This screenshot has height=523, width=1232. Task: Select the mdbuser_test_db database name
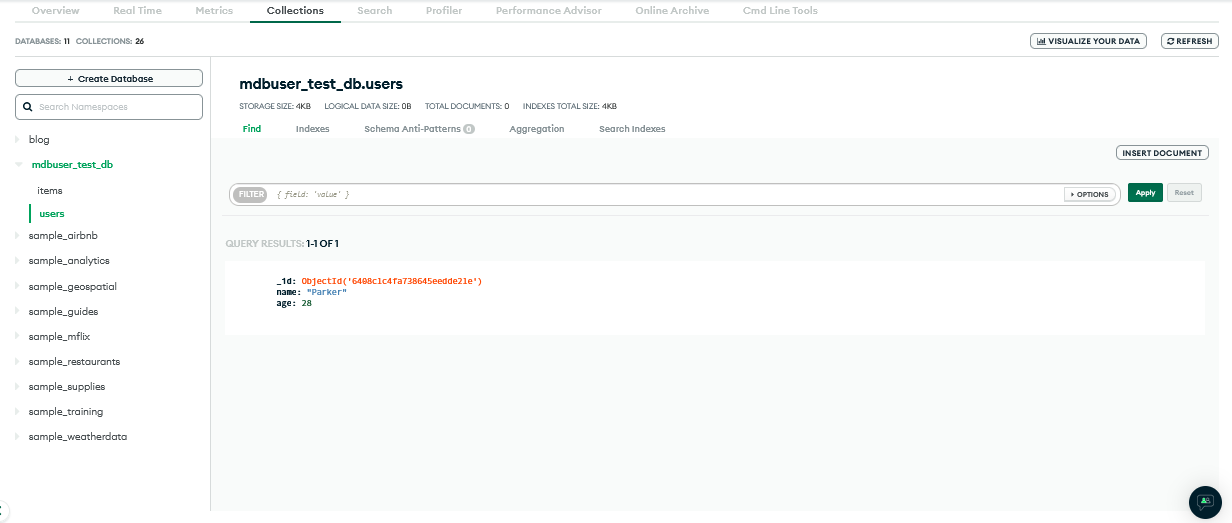pyautogui.click(x=72, y=165)
